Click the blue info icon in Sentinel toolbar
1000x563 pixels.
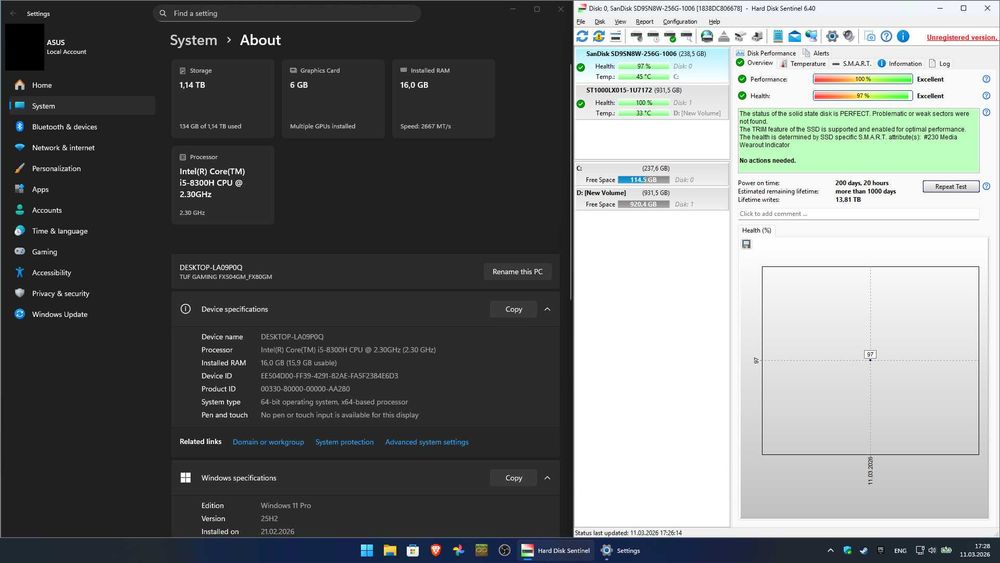(903, 36)
